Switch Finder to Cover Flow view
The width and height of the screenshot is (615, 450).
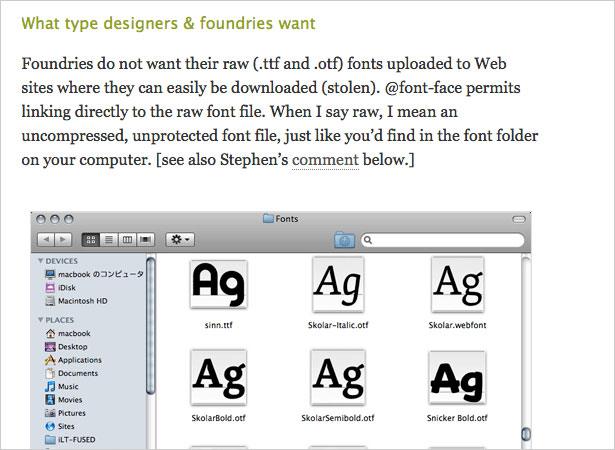click(145, 240)
